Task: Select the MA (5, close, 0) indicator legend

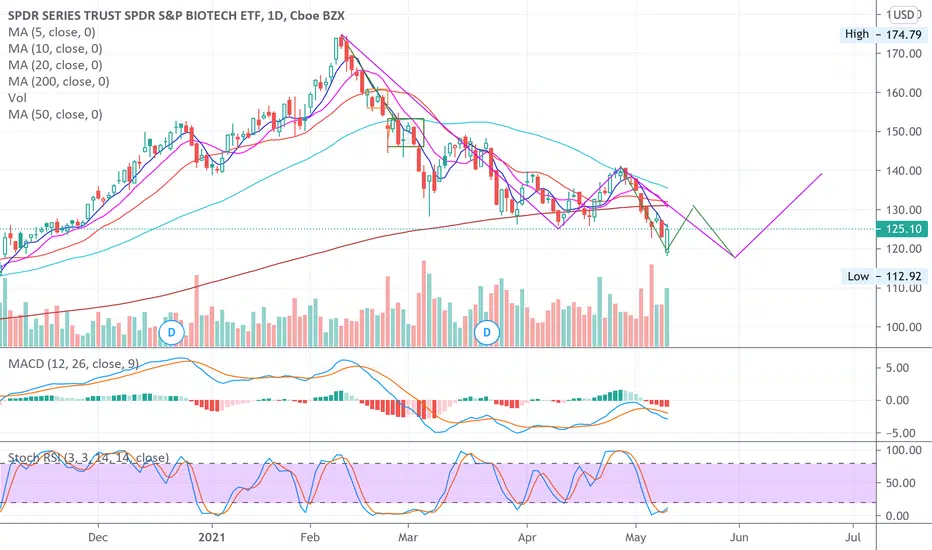Action: [52, 32]
